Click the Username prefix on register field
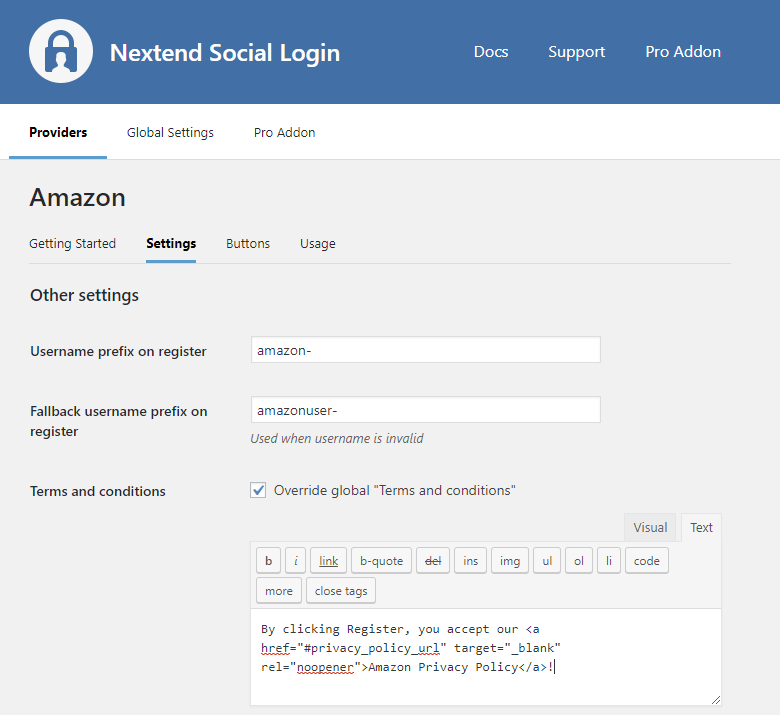780x715 pixels. point(425,350)
